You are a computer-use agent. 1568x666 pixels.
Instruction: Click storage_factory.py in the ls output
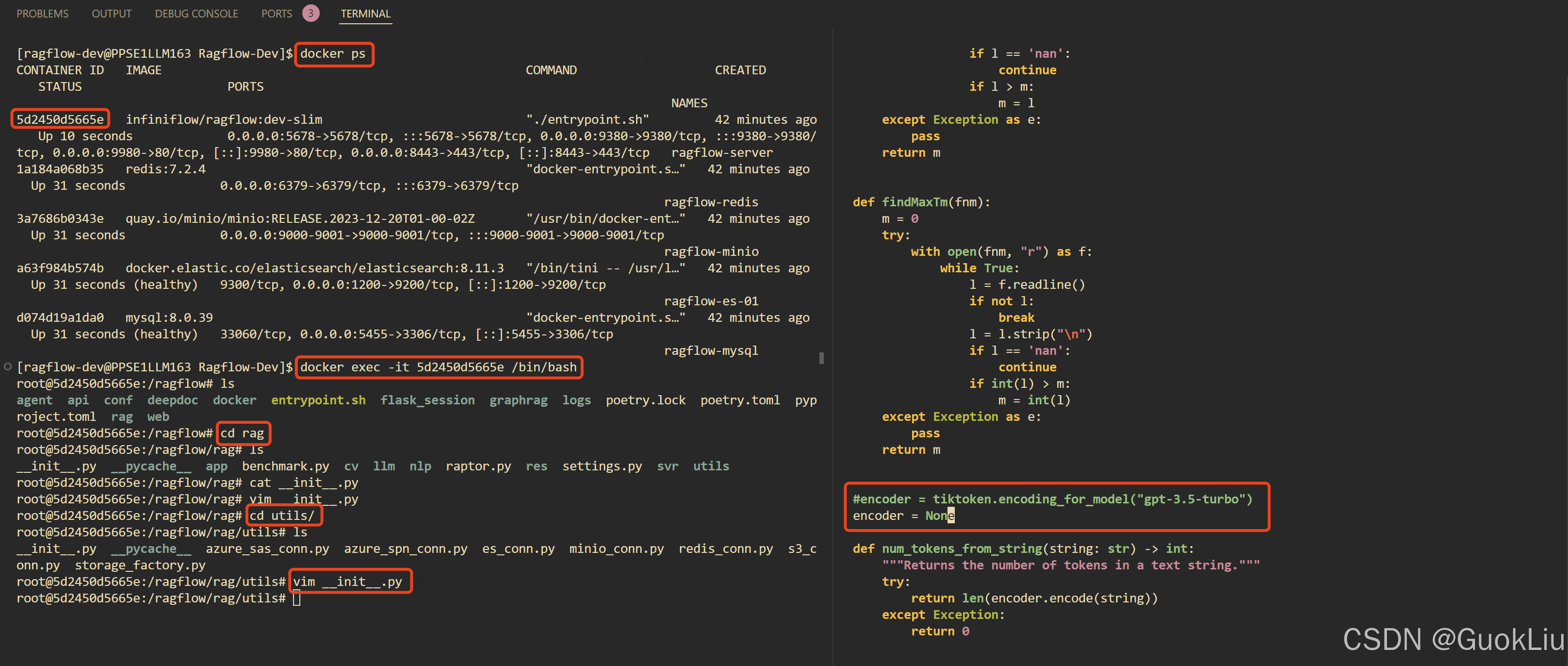pyautogui.click(x=140, y=565)
